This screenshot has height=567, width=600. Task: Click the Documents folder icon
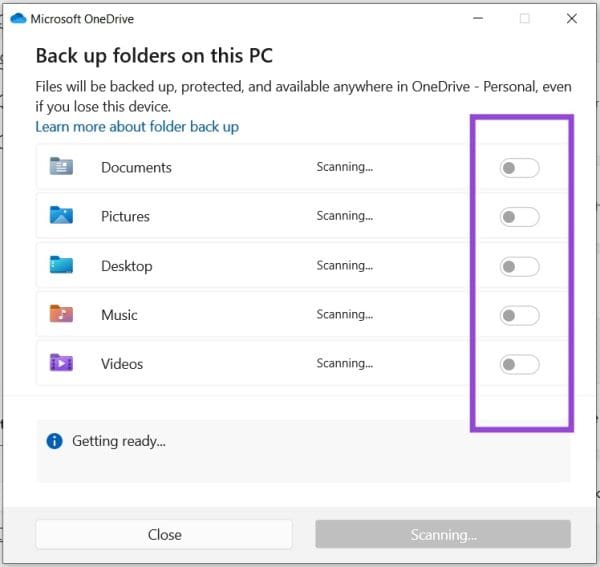(x=61, y=166)
